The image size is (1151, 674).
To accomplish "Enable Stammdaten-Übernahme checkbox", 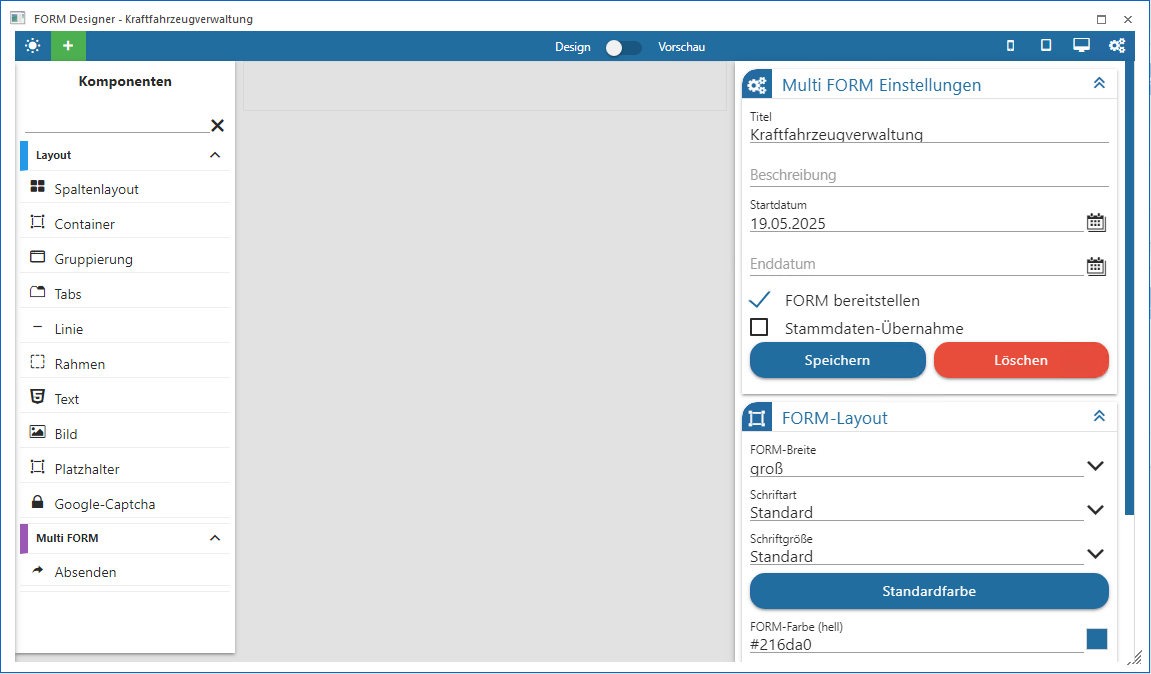I will (x=759, y=327).
